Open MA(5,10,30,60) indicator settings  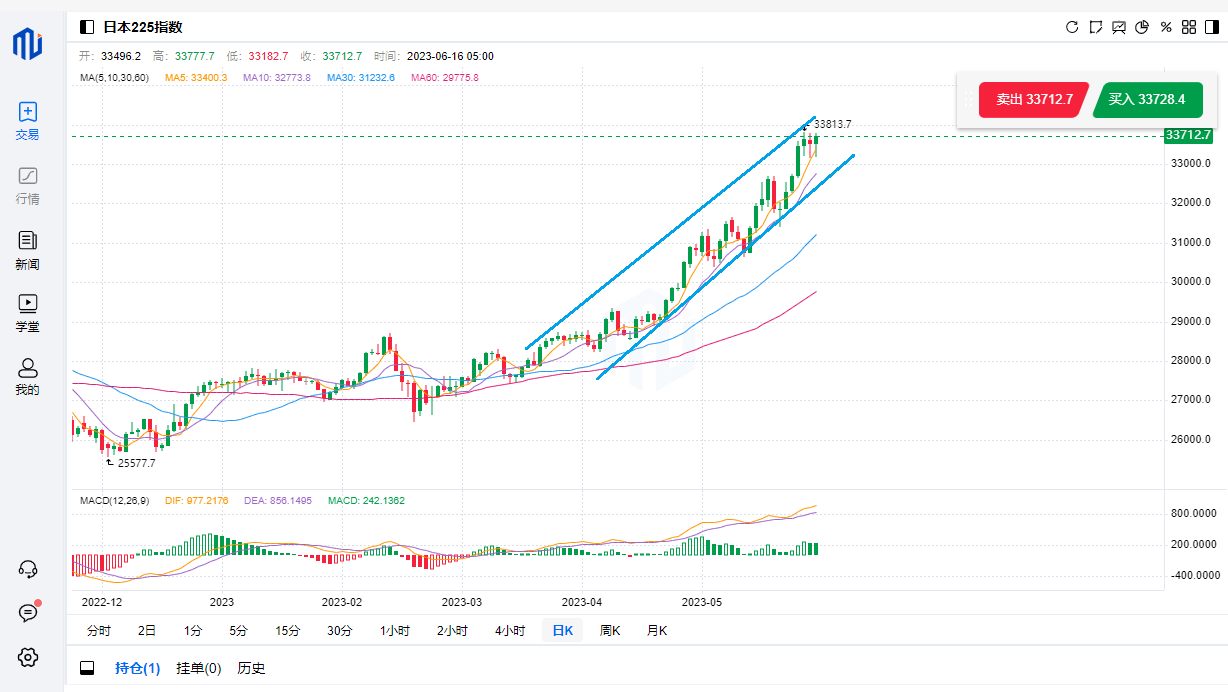[x=114, y=77]
